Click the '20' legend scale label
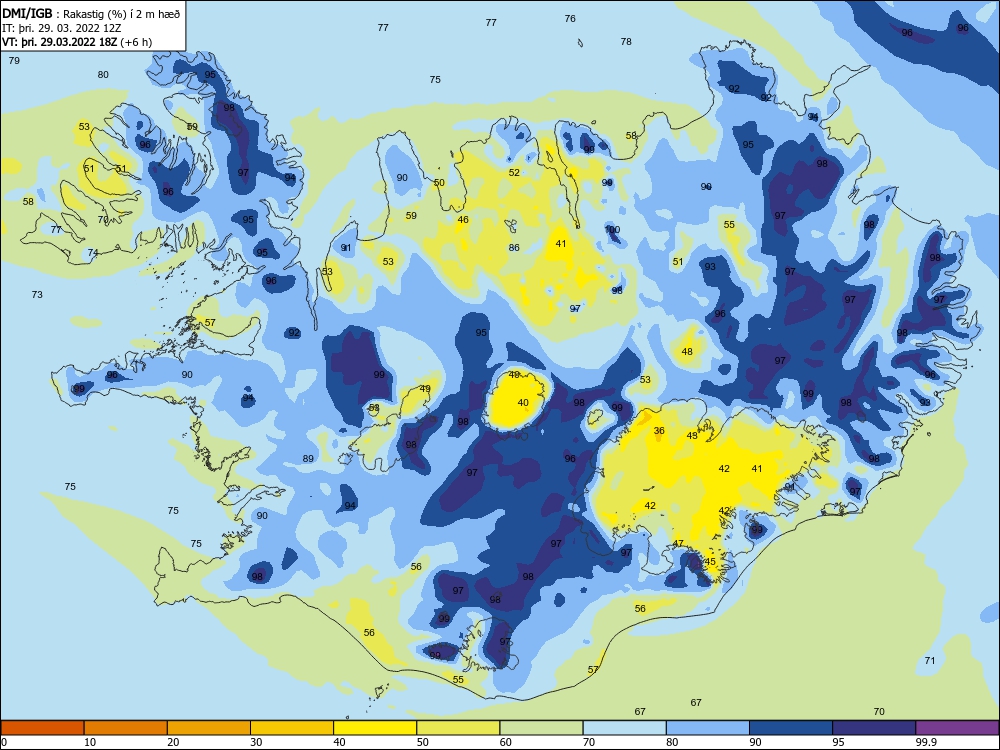Screen dimensions: 1000x750 tap(173, 742)
